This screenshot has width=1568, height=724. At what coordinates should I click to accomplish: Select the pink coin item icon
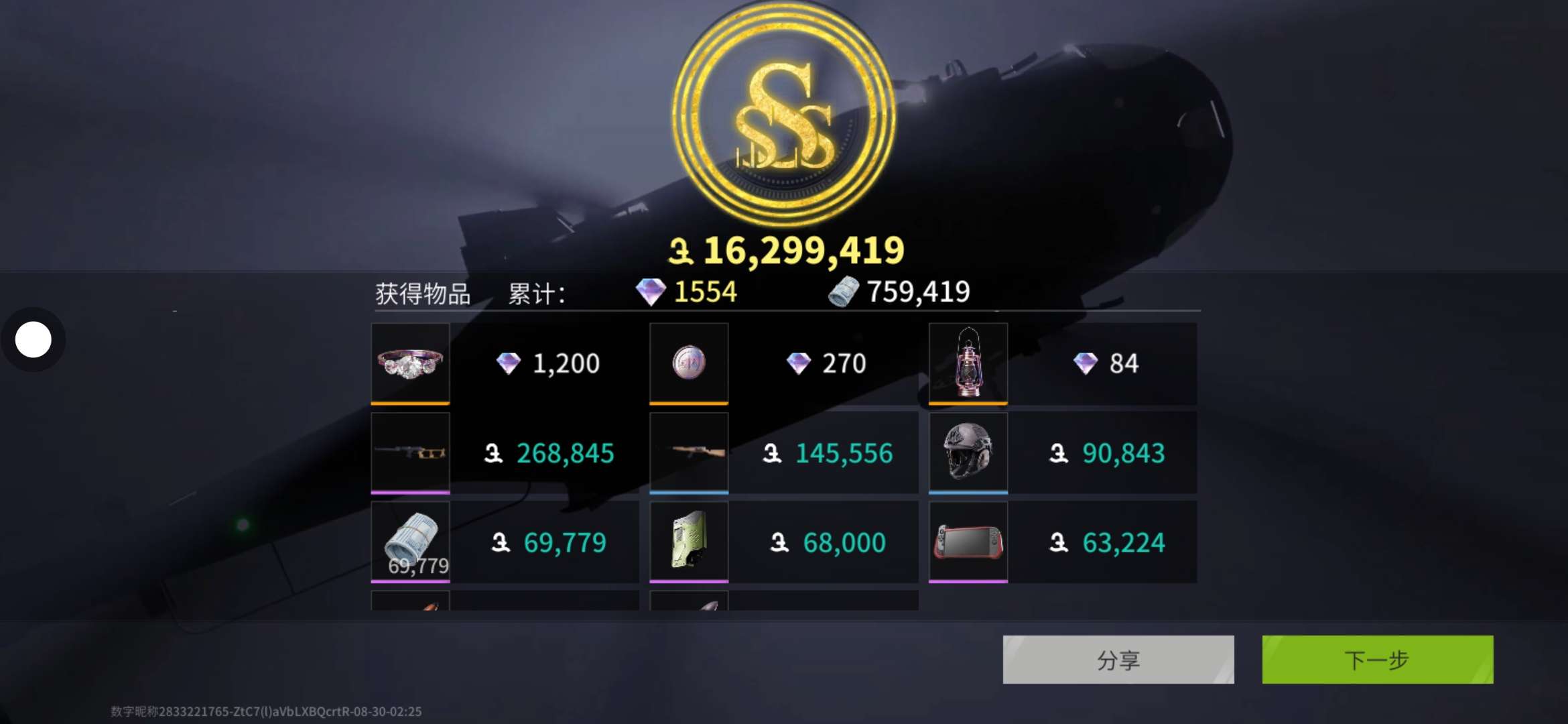[x=689, y=363]
